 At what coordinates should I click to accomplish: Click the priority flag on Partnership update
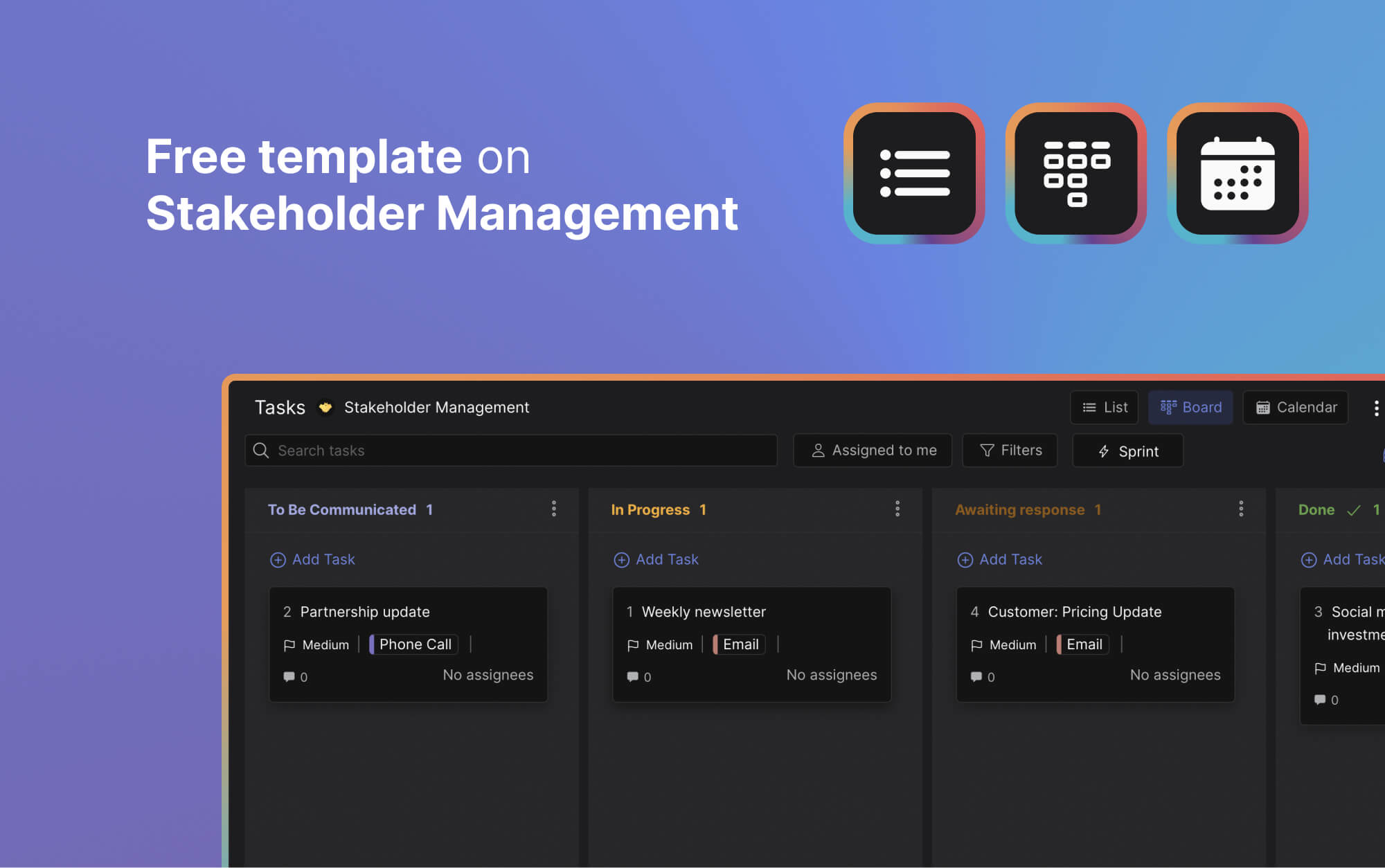290,644
